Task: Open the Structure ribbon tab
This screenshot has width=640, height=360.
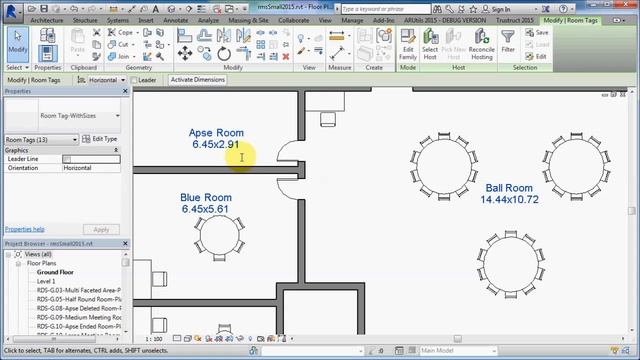Action: pyautogui.click(x=85, y=20)
